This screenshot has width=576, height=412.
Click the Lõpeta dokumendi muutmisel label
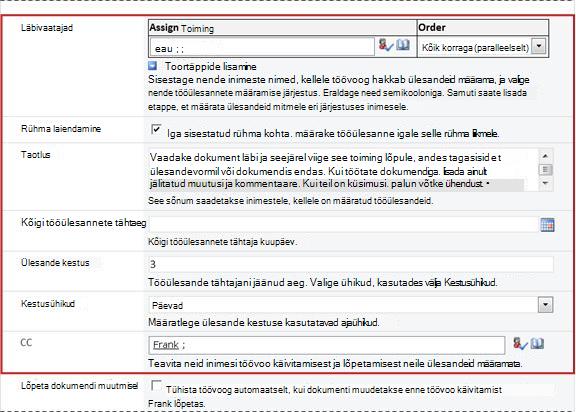tap(80, 386)
